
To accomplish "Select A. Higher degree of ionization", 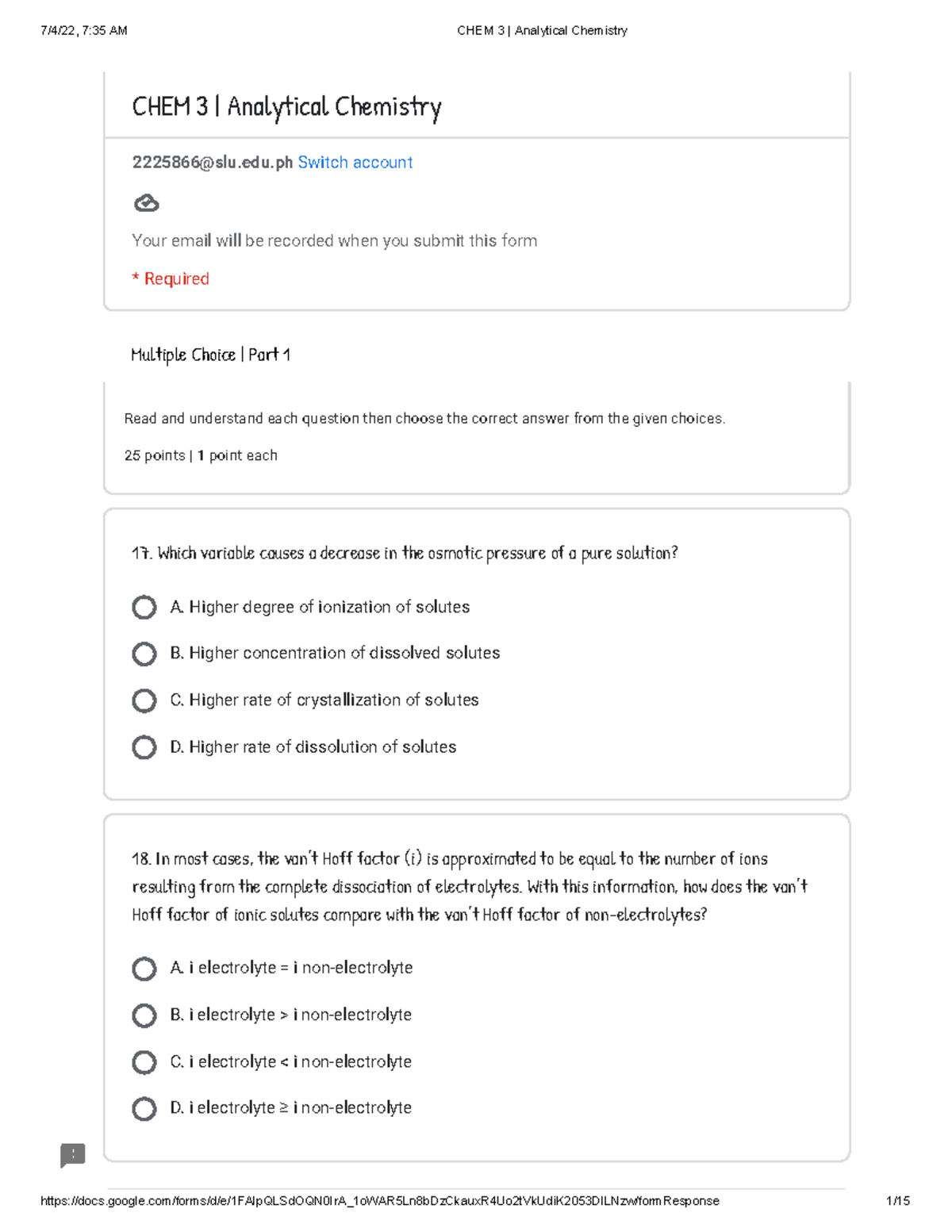I will (x=144, y=608).
